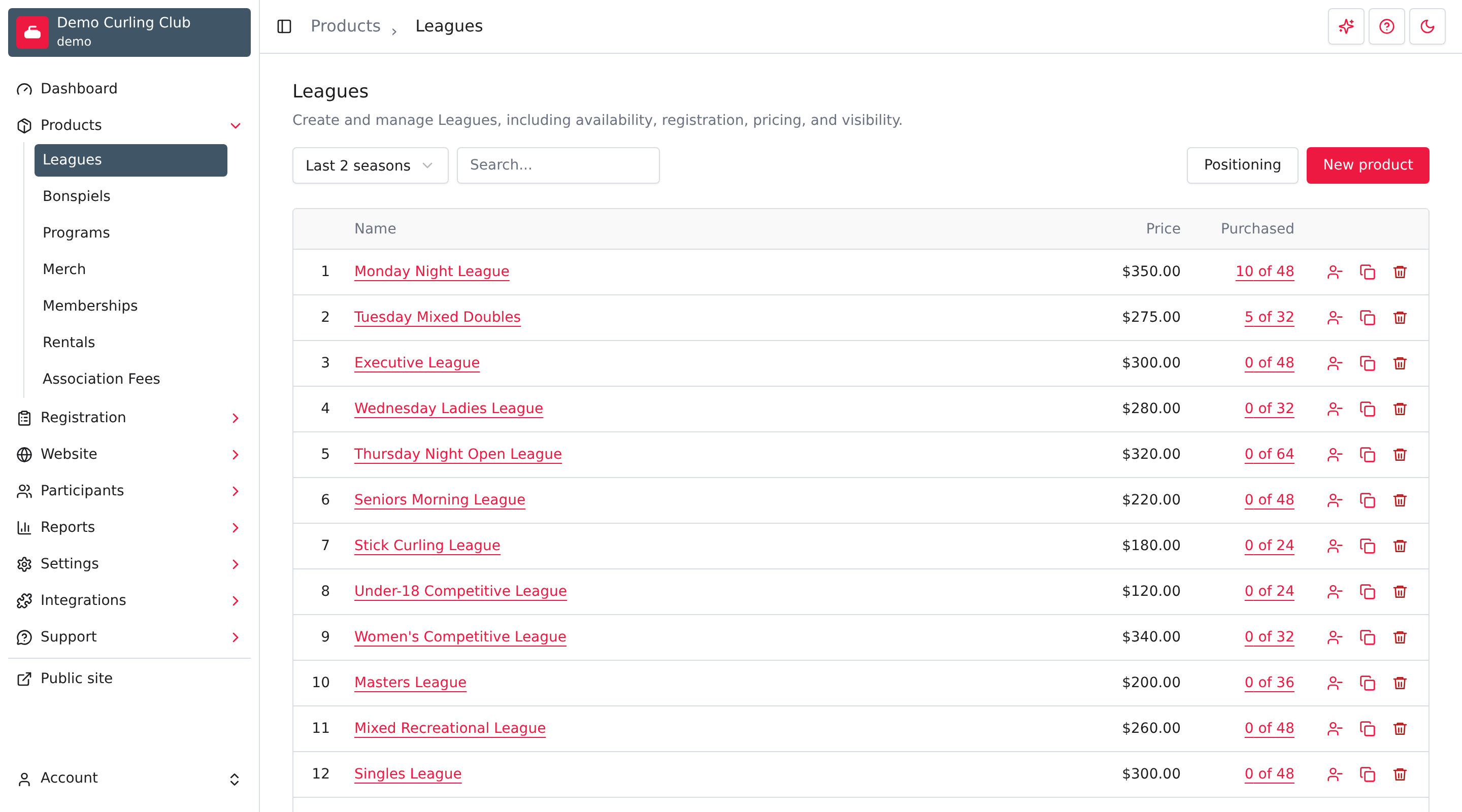1462x812 pixels.
Task: Delete the Stick Curling League
Action: click(x=1400, y=546)
